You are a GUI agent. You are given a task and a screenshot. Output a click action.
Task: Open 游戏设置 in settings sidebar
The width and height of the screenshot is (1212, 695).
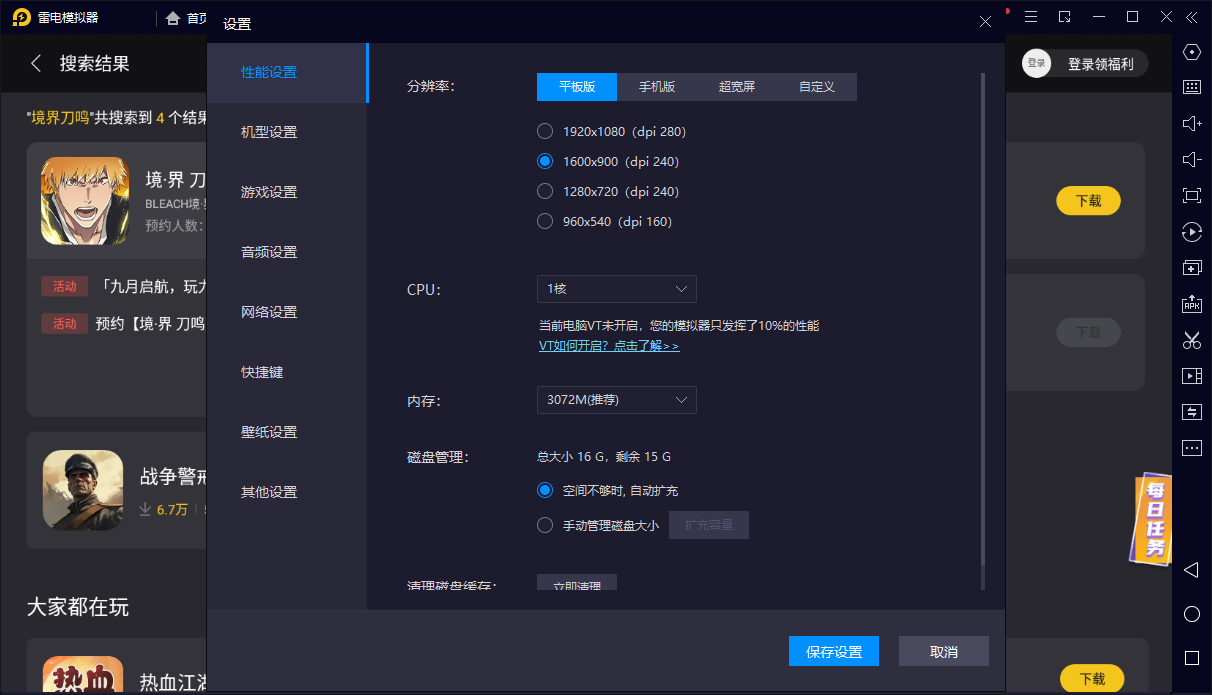(x=269, y=192)
